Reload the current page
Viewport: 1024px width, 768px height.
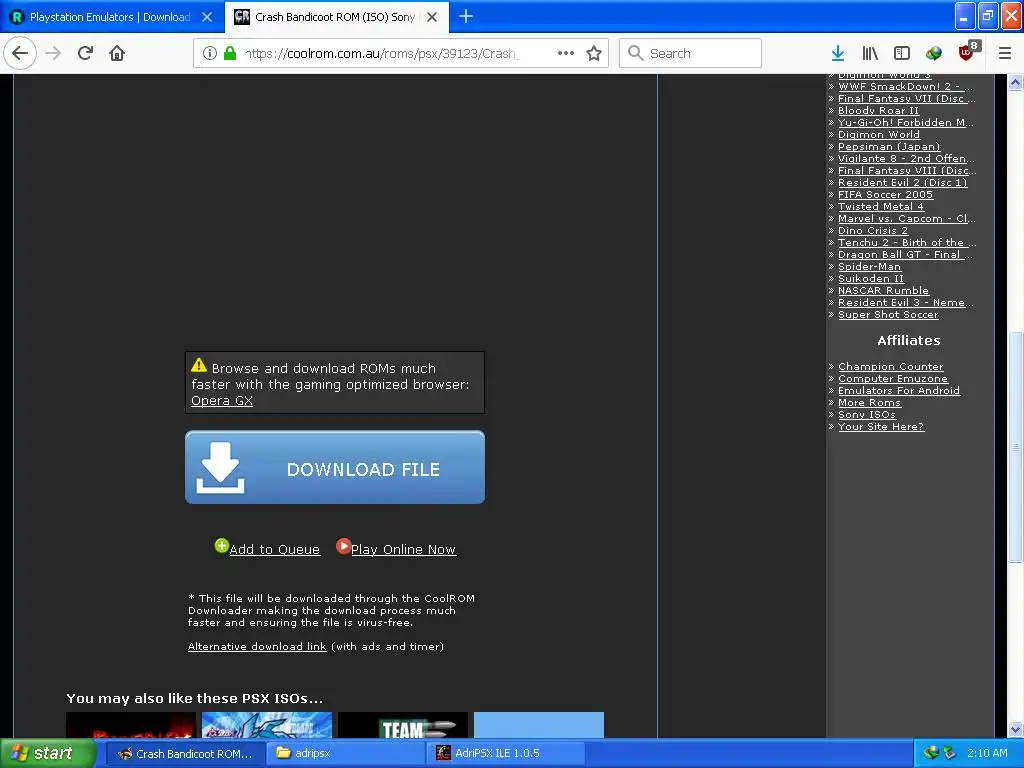click(86, 53)
